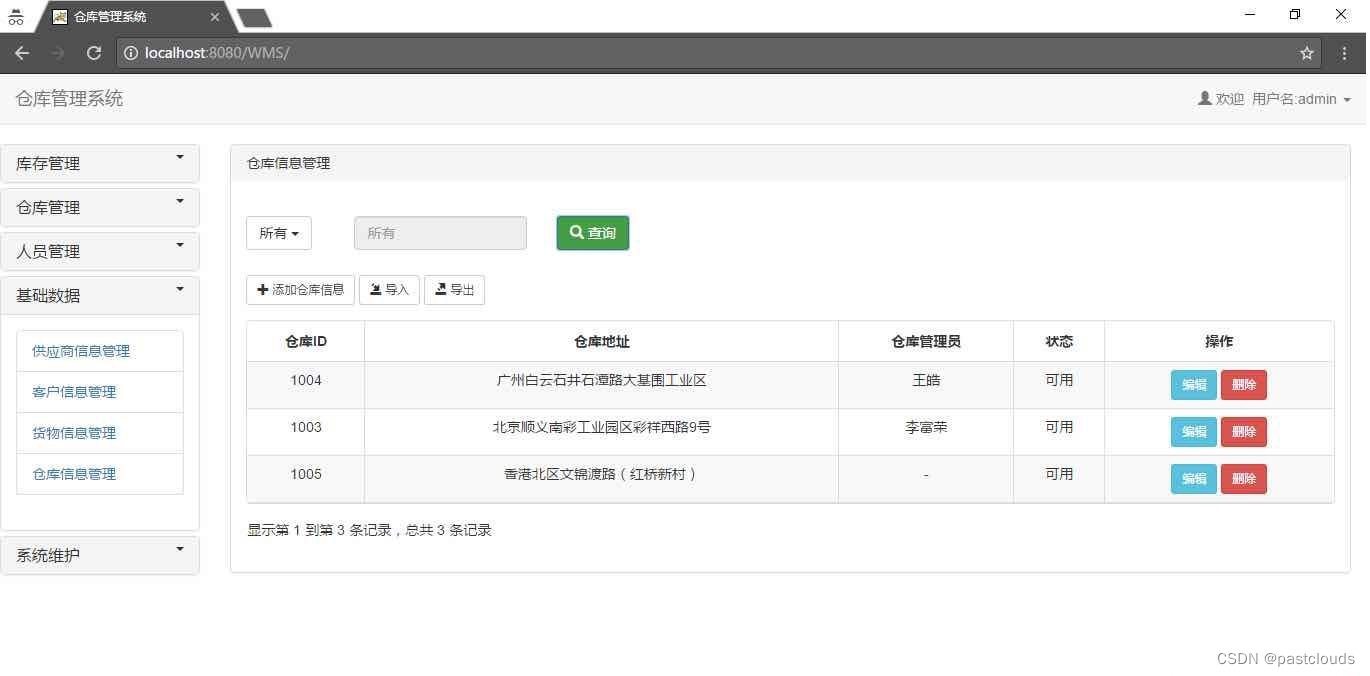Delete warehouse 1004 with 删除 button

point(1244,385)
